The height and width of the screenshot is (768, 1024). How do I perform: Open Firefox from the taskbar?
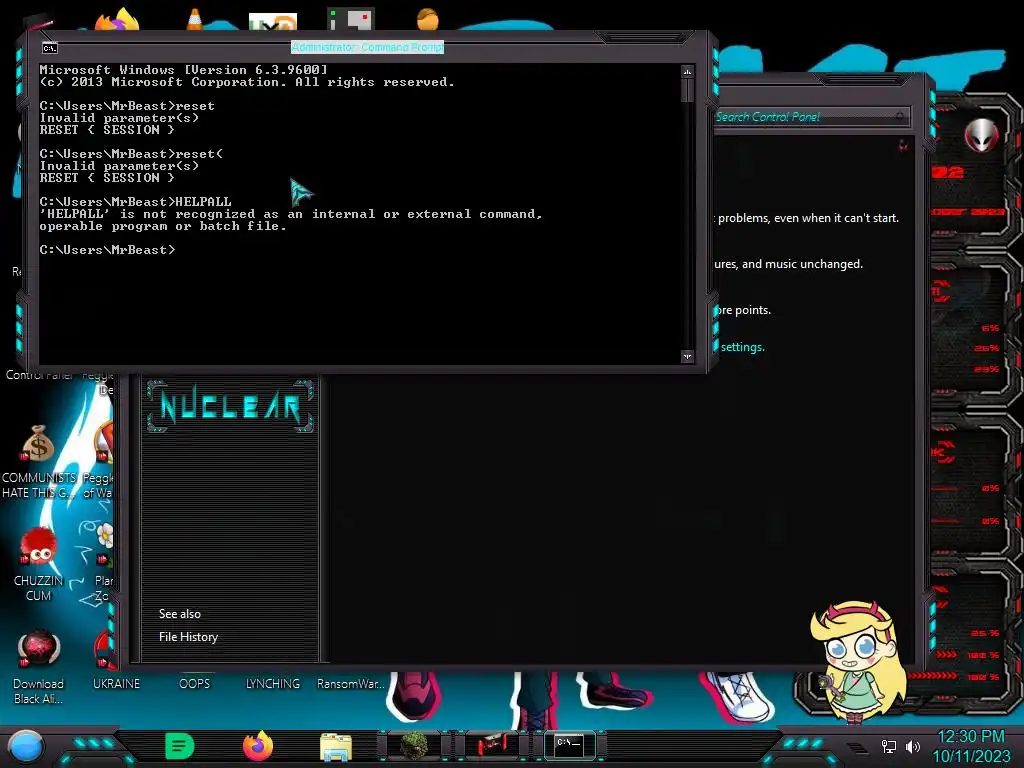[x=258, y=746]
